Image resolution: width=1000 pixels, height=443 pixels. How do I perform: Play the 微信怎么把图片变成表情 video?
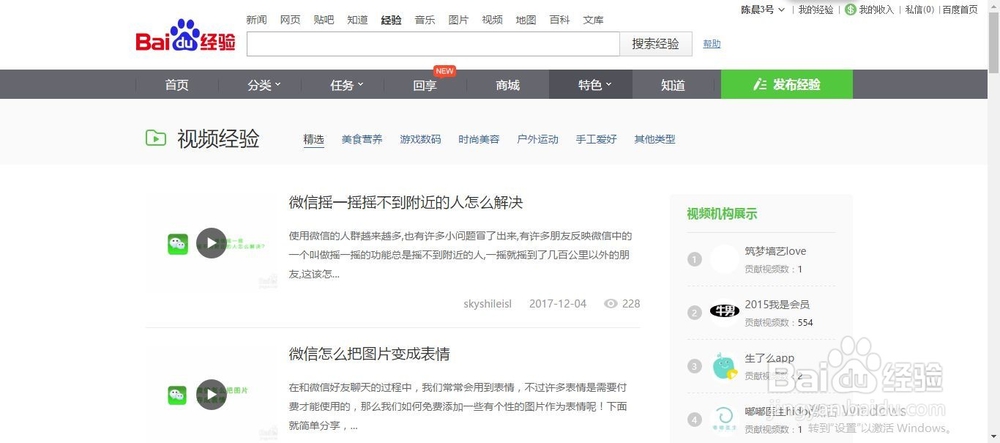pyautogui.click(x=211, y=395)
